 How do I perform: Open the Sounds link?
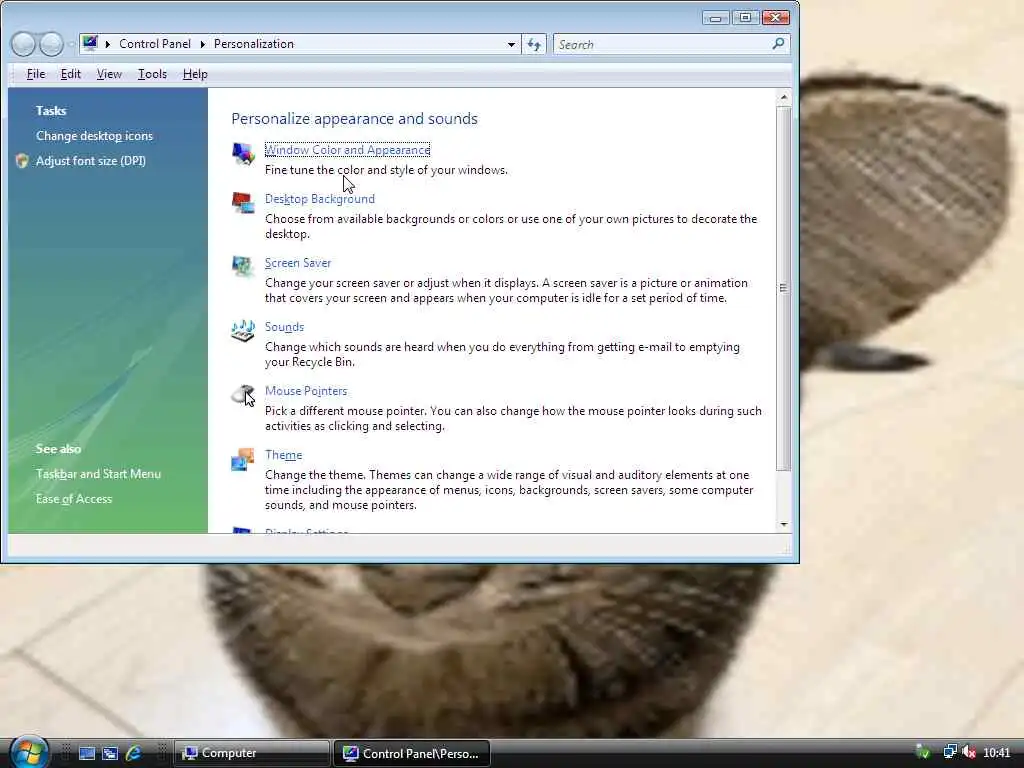(x=284, y=327)
